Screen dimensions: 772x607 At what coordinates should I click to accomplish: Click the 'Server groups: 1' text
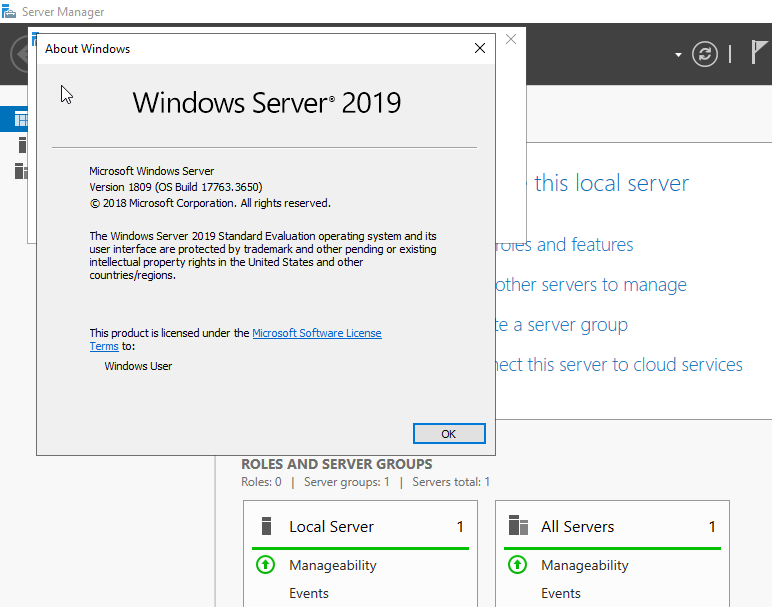click(347, 482)
